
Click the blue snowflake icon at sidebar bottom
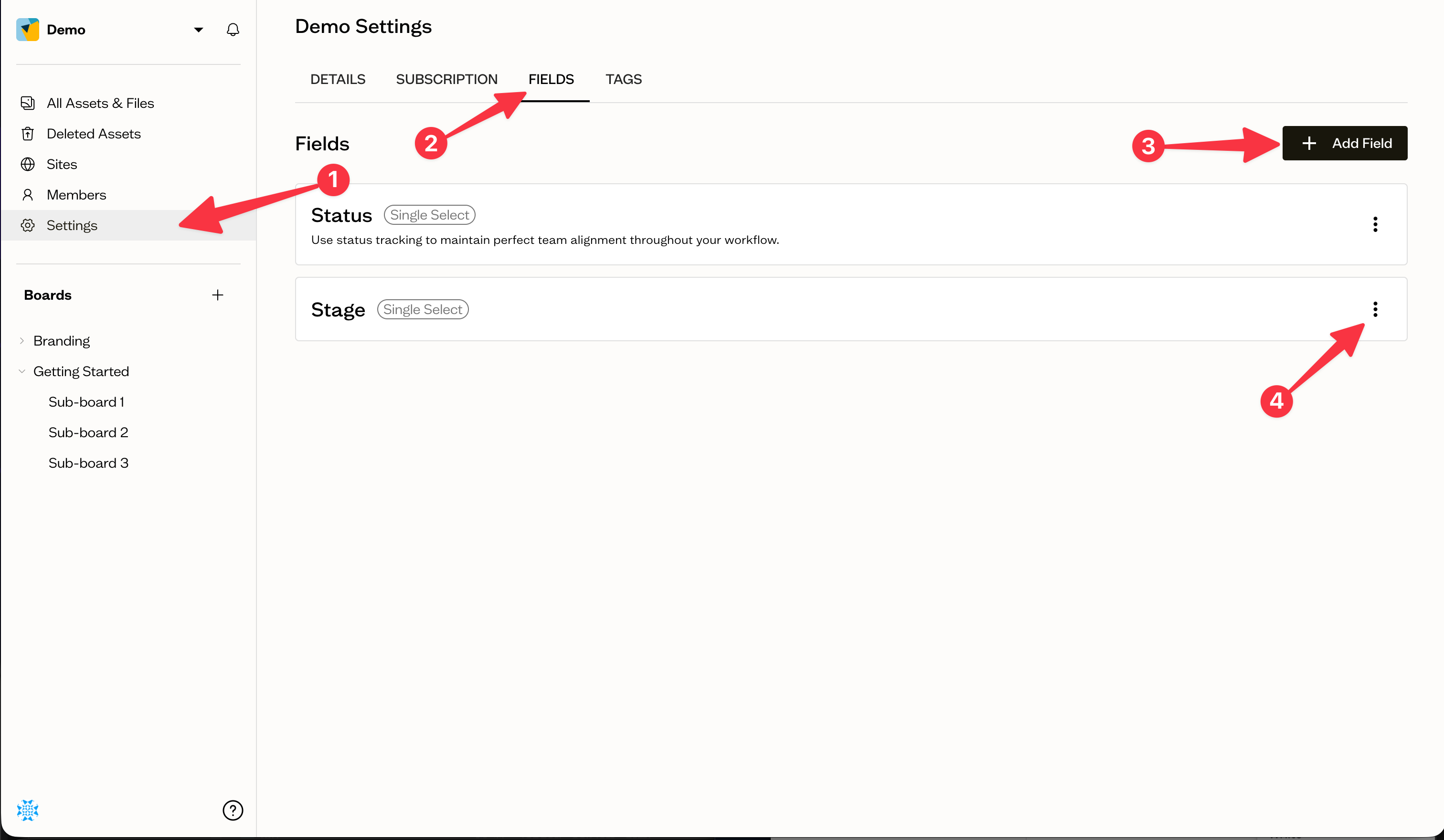point(28,810)
